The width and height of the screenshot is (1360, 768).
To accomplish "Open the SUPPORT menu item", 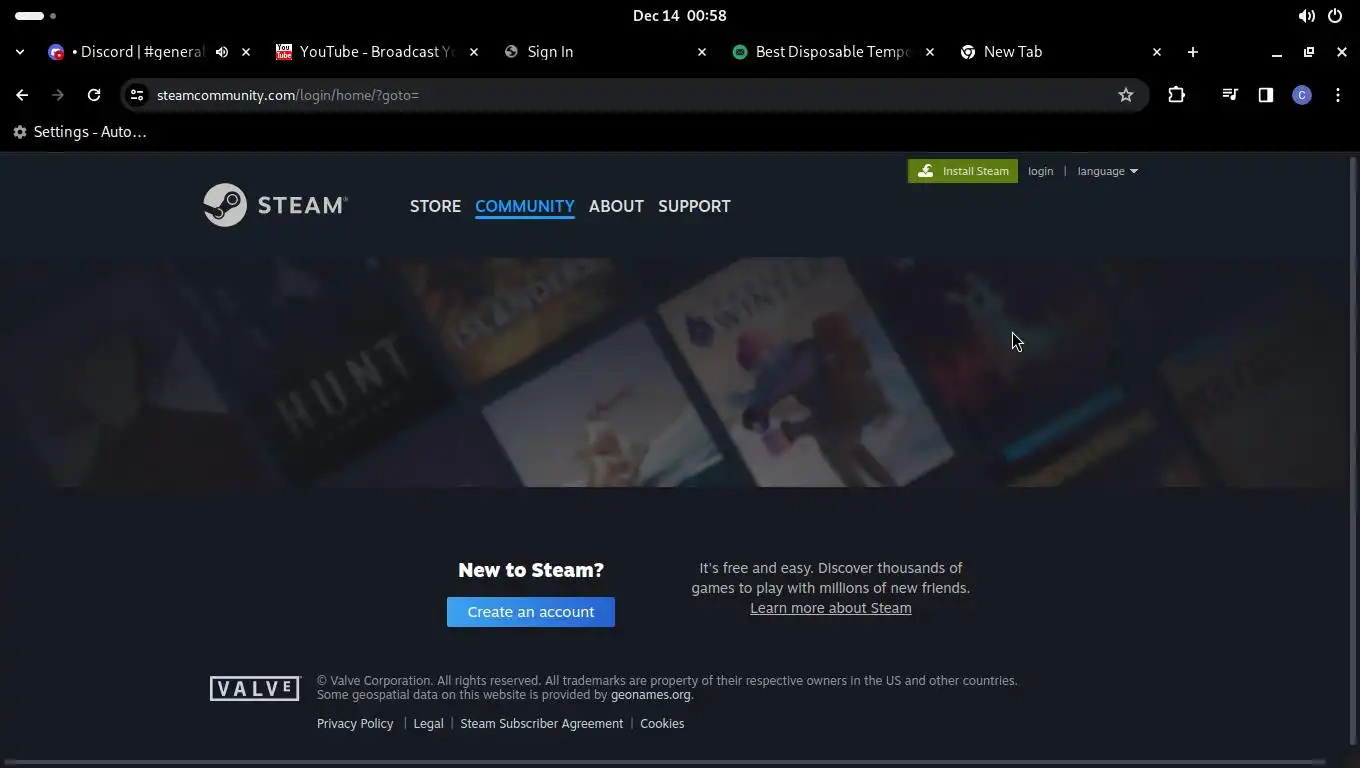I will (694, 206).
